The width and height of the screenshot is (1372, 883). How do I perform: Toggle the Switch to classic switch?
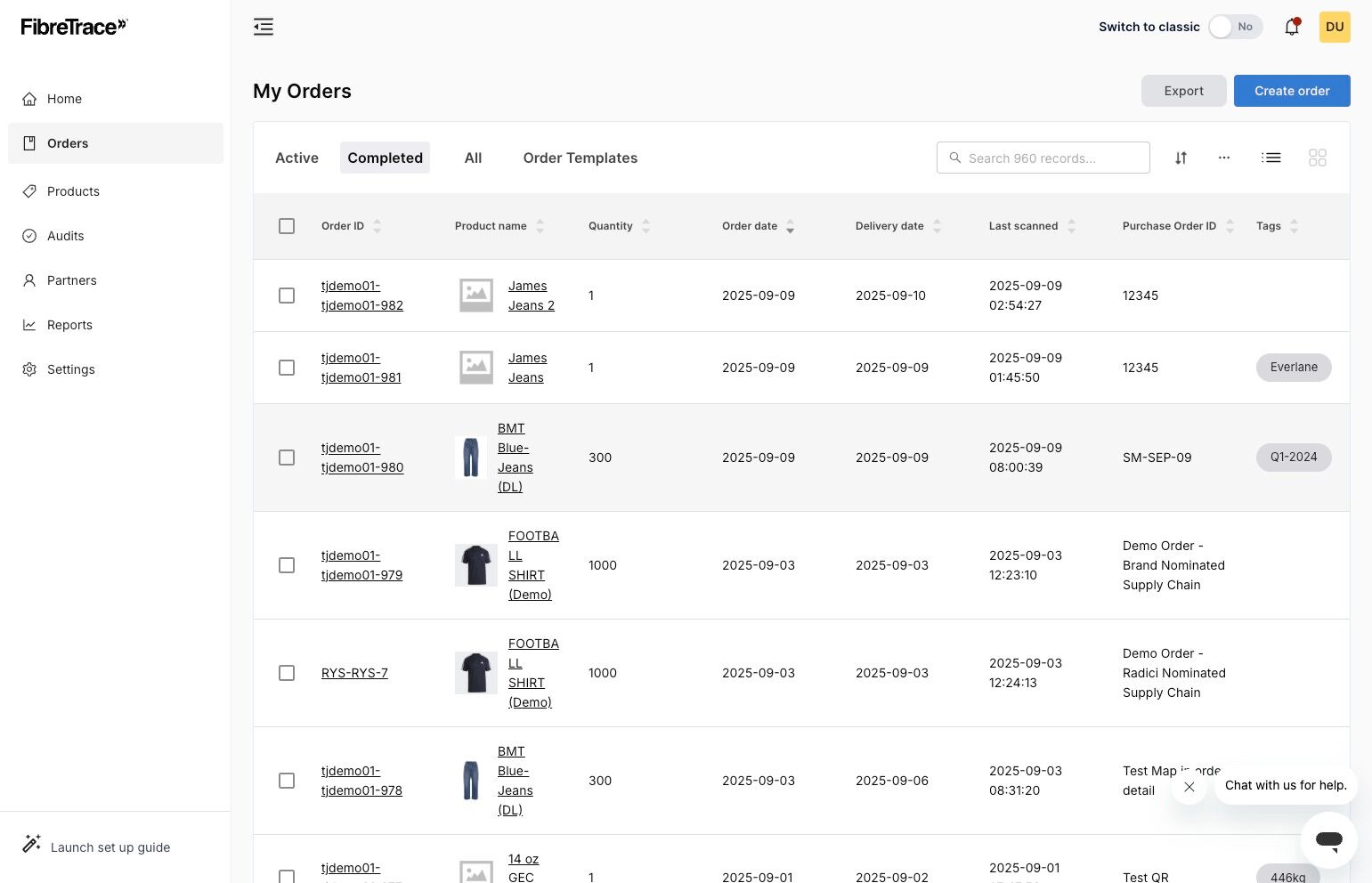pyautogui.click(x=1236, y=27)
